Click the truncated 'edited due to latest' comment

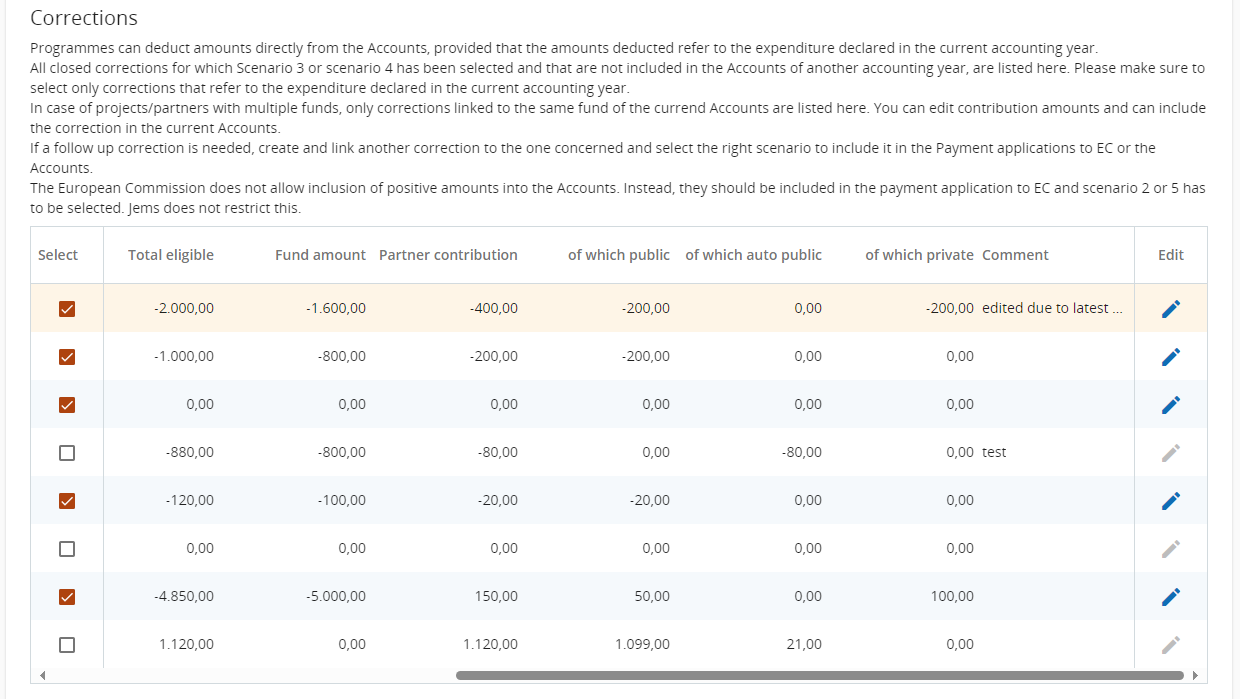pos(1052,308)
